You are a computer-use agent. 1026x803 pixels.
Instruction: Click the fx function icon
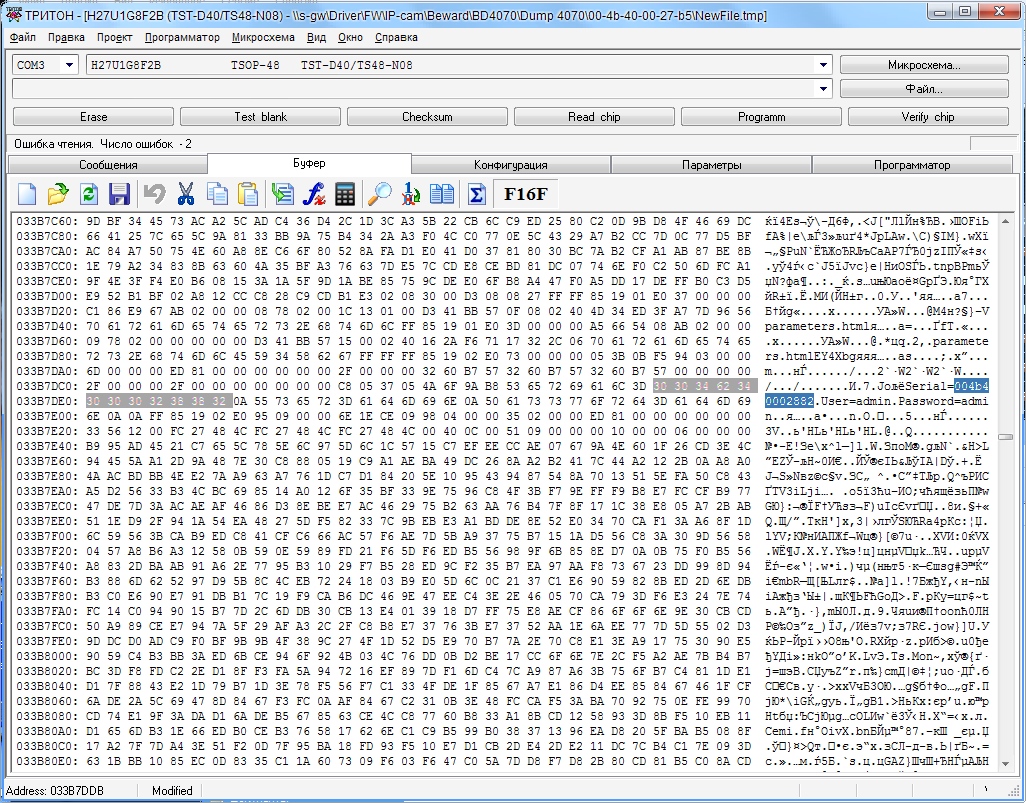[314, 193]
